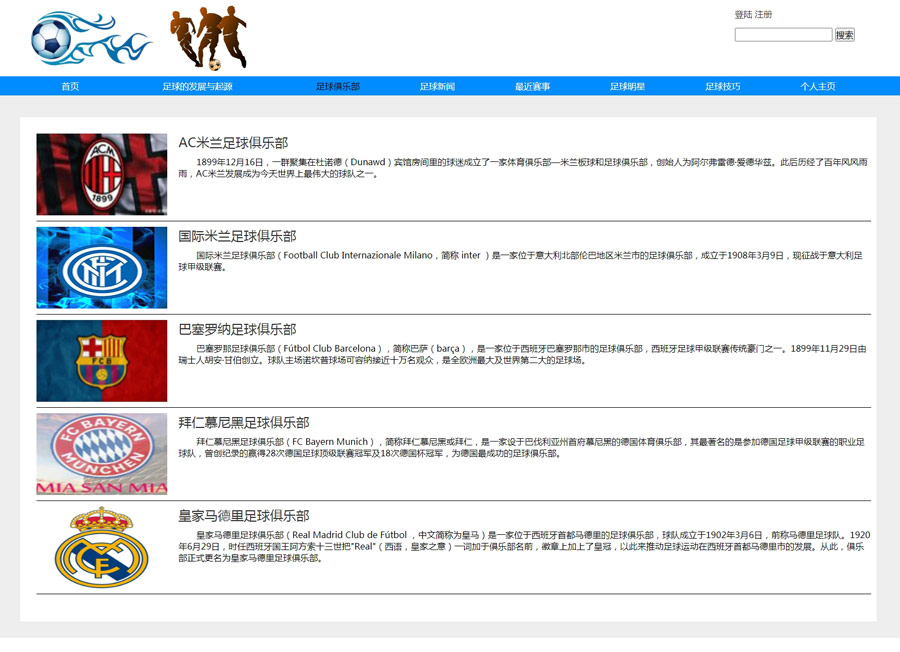Screen dimensions: 900x652
Task: Open the 最近赛事 nav item
Action: point(533,86)
